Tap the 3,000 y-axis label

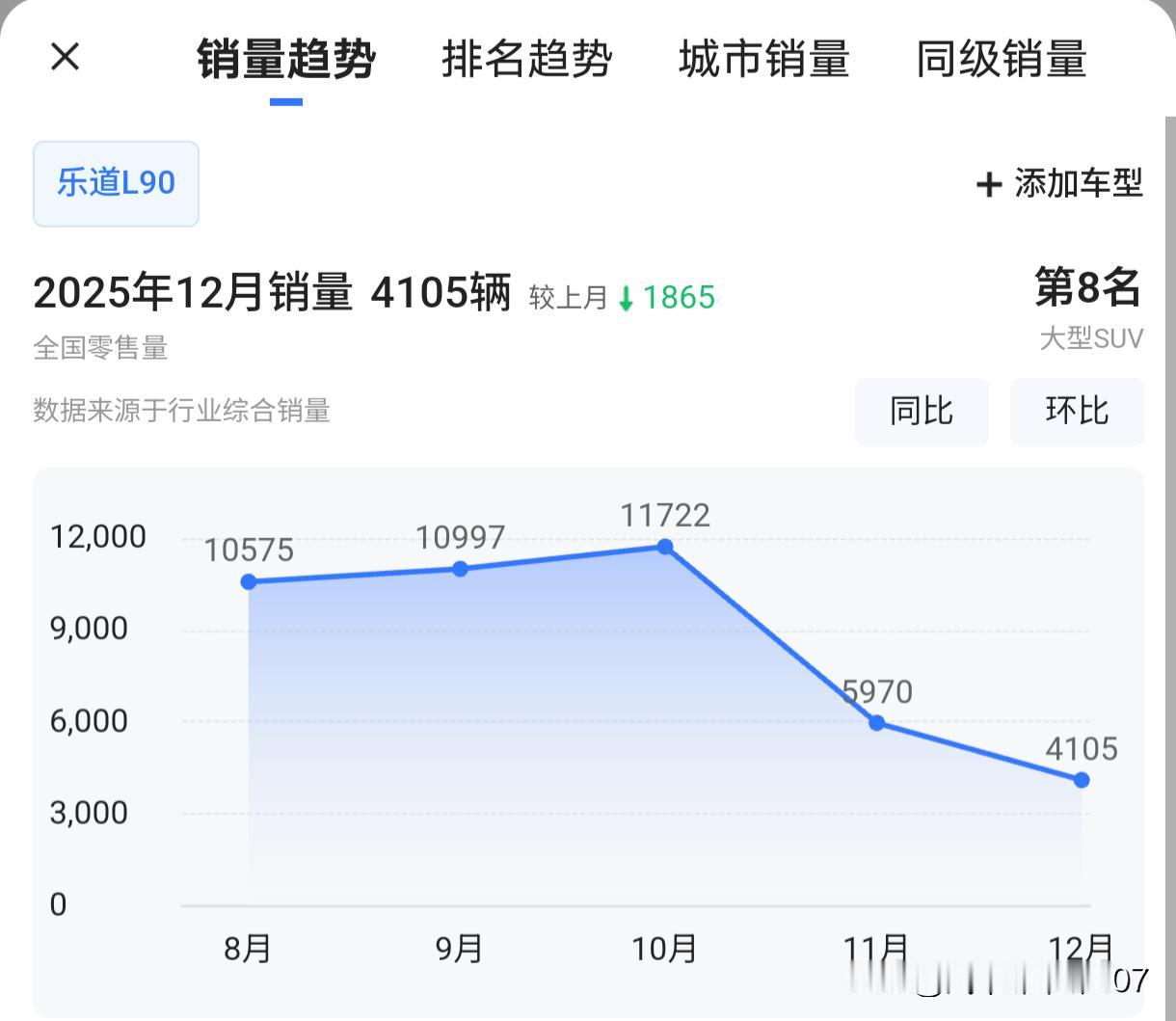[89, 812]
